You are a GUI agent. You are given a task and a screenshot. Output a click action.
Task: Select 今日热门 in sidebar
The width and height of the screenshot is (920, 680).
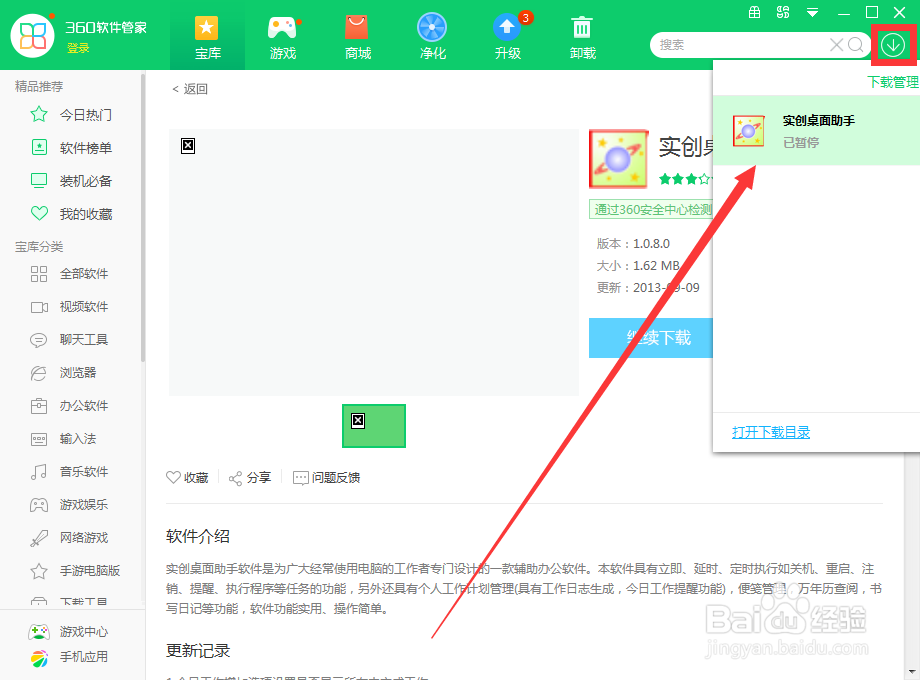point(70,114)
